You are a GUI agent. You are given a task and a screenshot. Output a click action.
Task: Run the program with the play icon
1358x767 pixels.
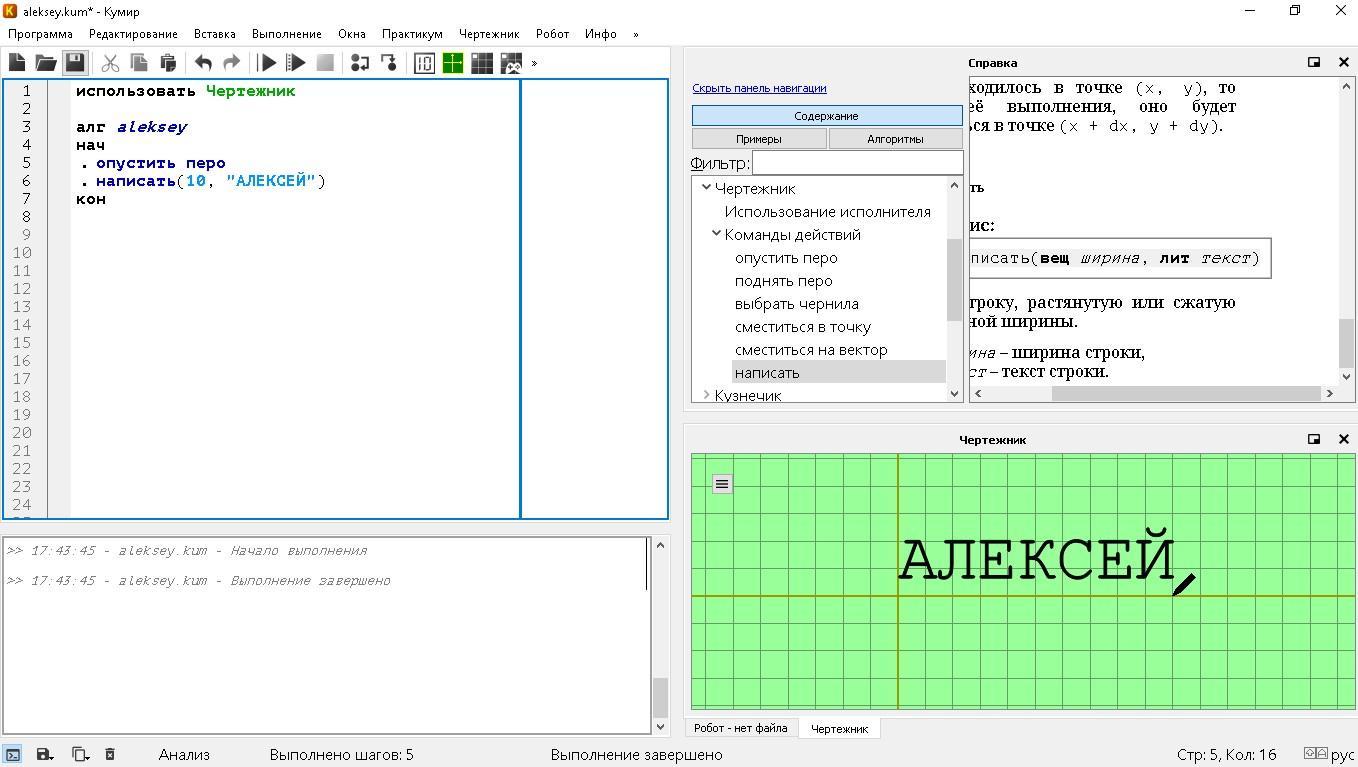coord(267,63)
